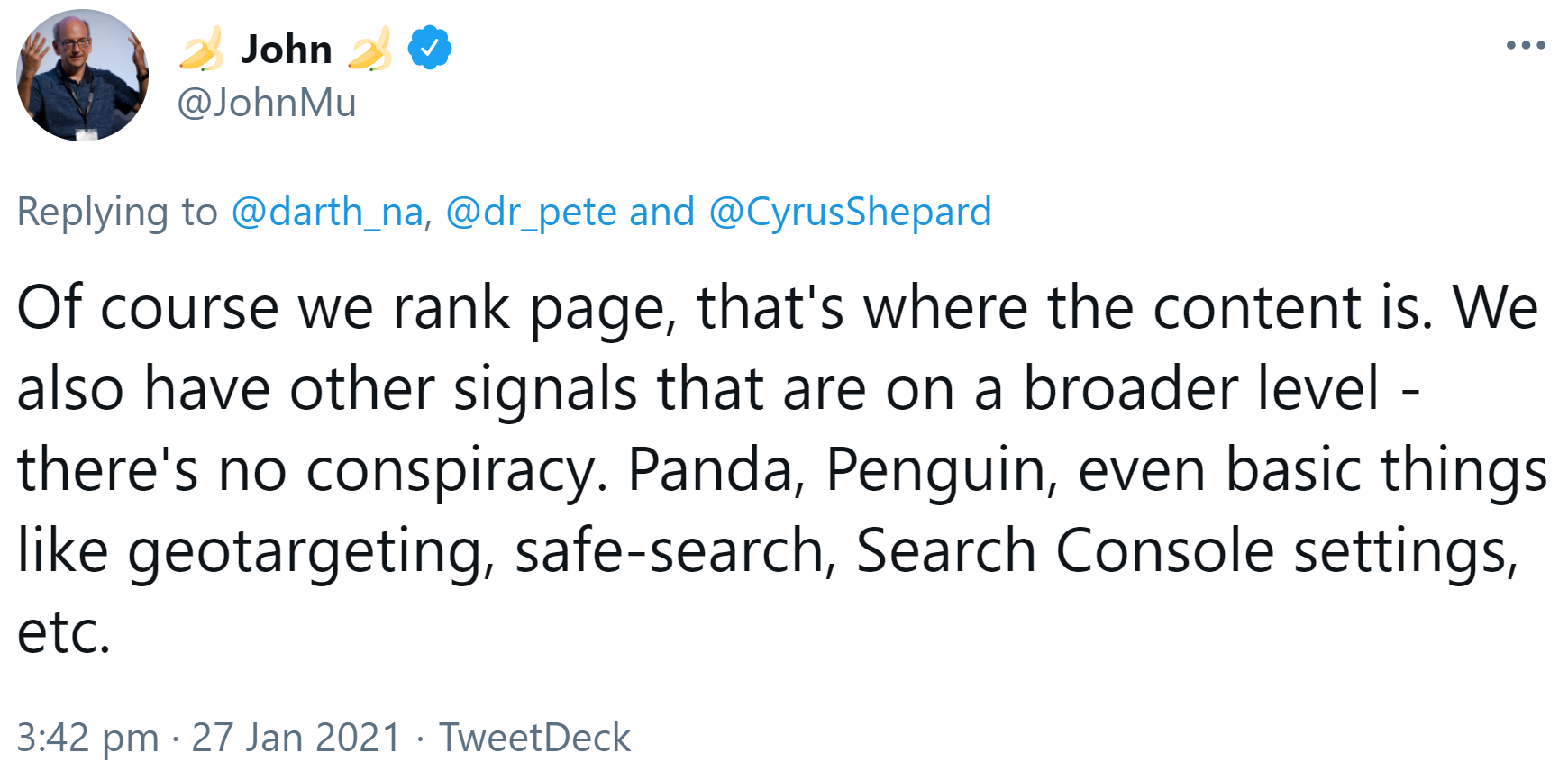This screenshot has width=1568, height=780.
Task: Open the @dr_pete mention link
Action: (532, 213)
